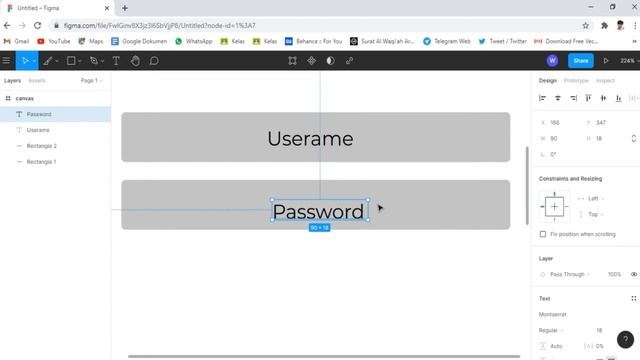Click the W user avatar
Viewport: 640px width, 360px height.
coord(552,61)
